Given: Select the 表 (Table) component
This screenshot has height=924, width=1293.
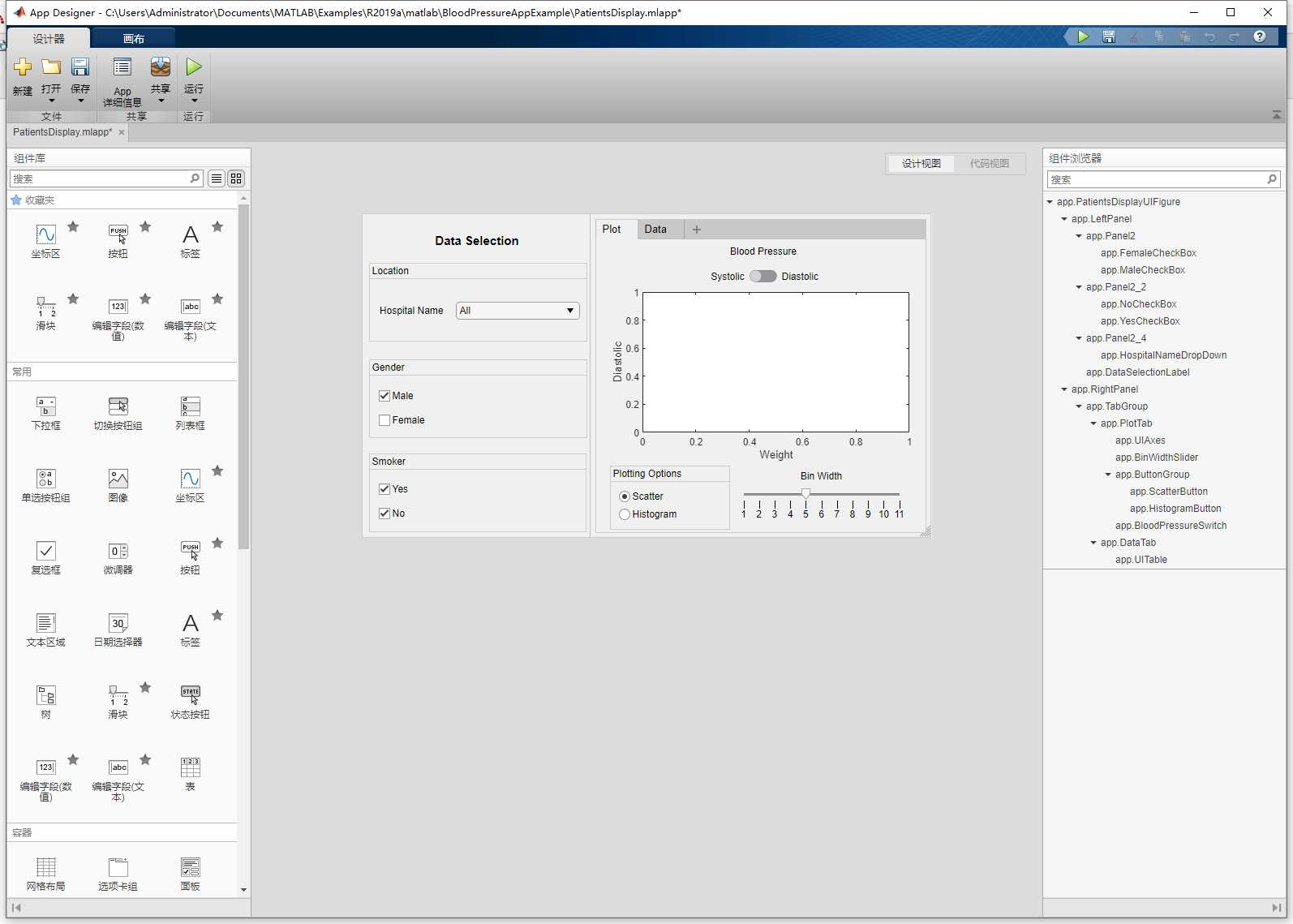Looking at the screenshot, I should (x=191, y=774).
